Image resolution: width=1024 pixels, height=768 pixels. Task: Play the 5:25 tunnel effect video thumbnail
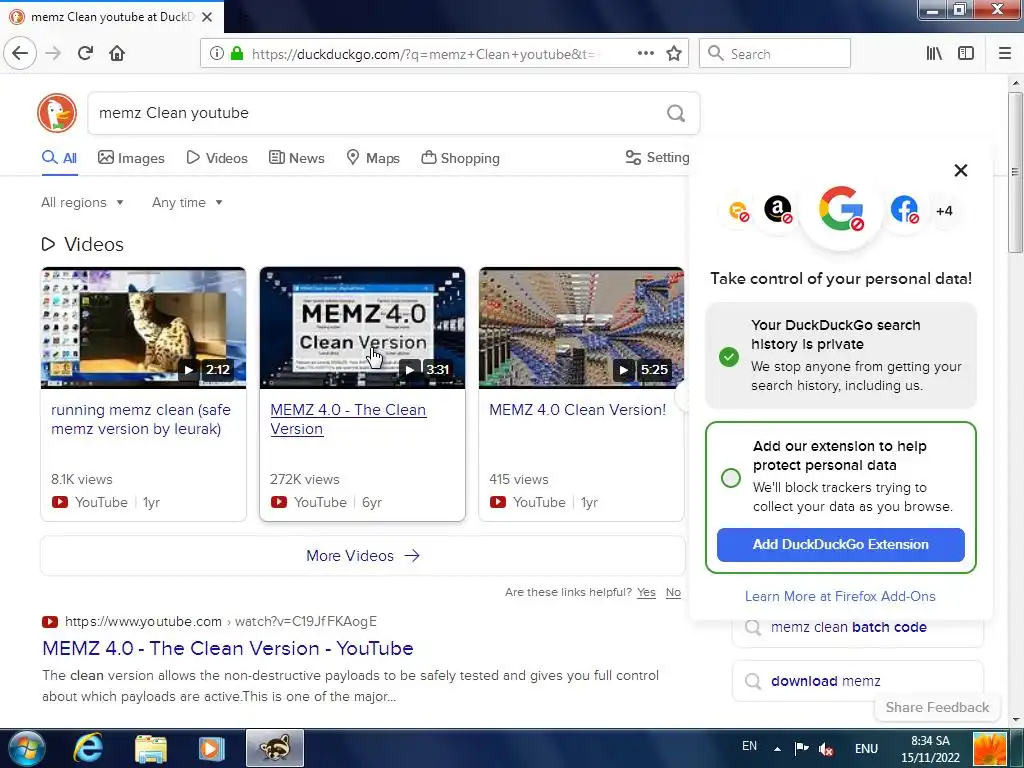pos(581,328)
